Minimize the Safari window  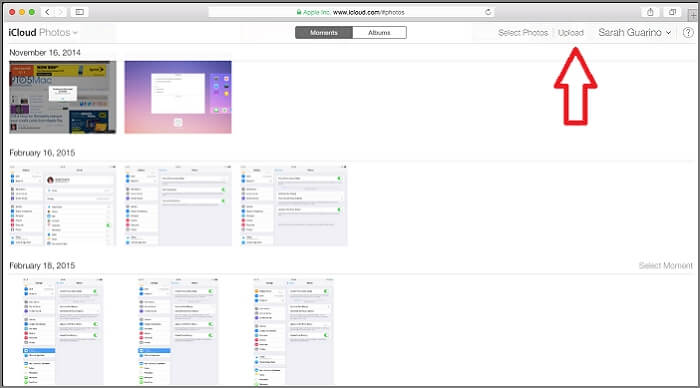coord(22,12)
